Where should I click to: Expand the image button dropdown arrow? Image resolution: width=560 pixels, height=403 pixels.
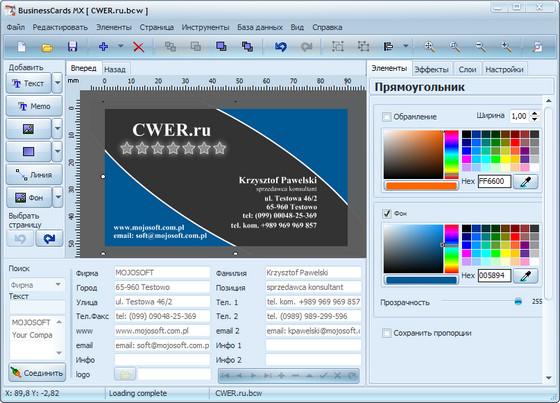58,129
